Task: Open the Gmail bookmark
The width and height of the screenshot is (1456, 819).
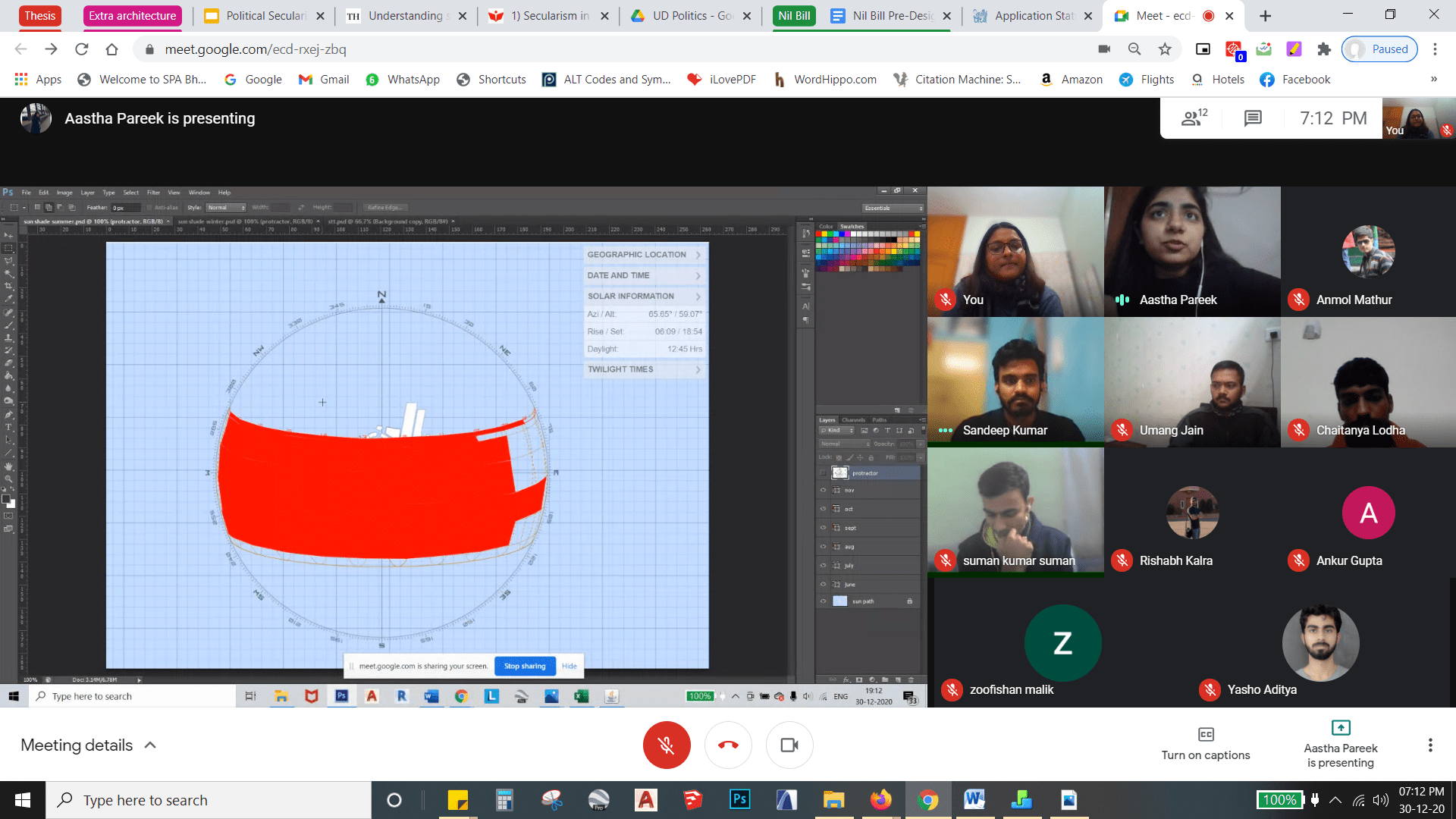Action: coord(324,80)
